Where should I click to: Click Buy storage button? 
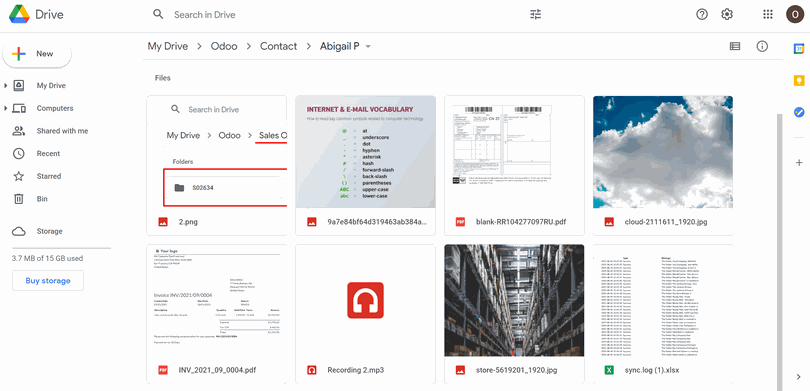coord(48,281)
